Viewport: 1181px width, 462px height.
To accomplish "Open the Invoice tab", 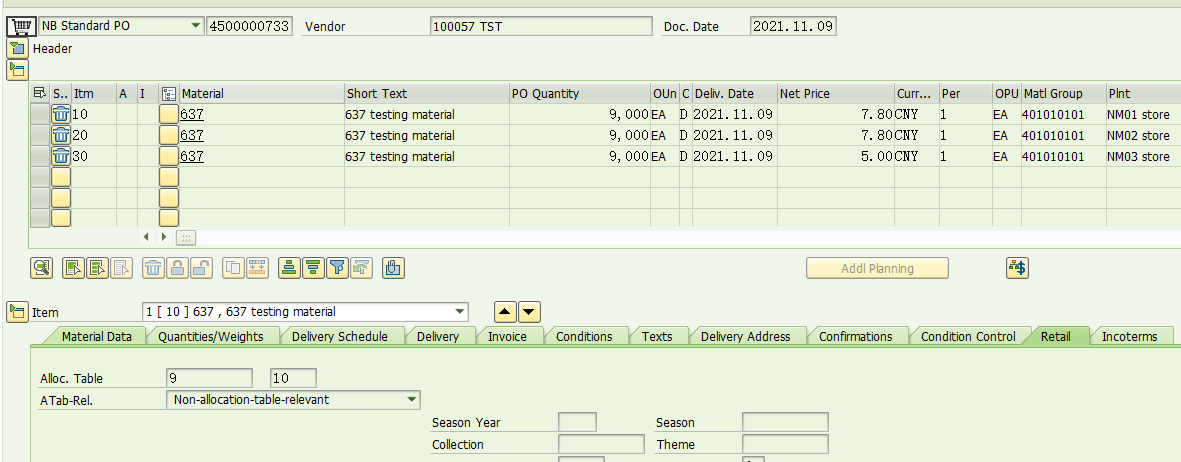I will click(507, 336).
